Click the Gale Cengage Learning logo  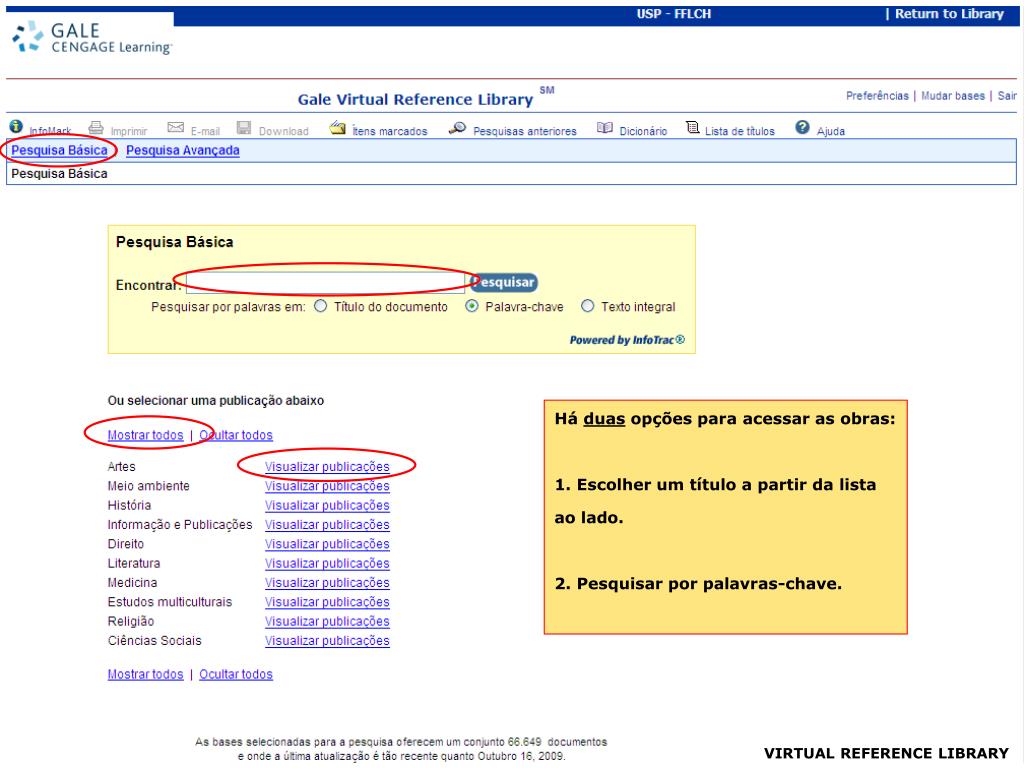tap(92, 38)
